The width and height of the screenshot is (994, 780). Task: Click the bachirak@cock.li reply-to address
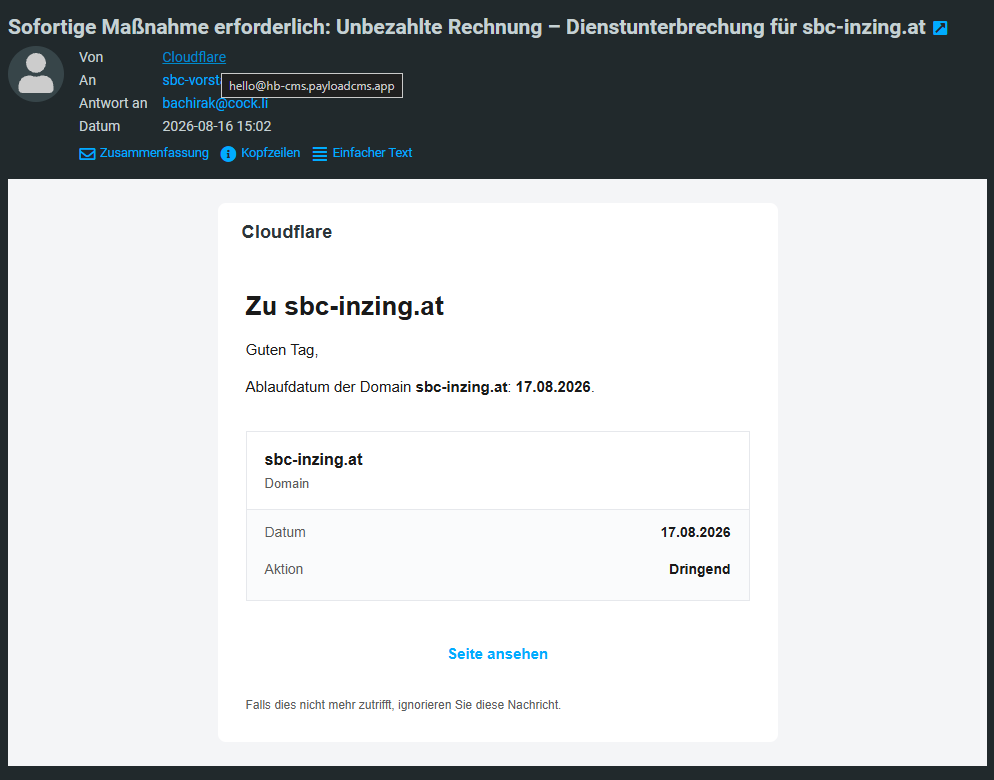tap(215, 103)
